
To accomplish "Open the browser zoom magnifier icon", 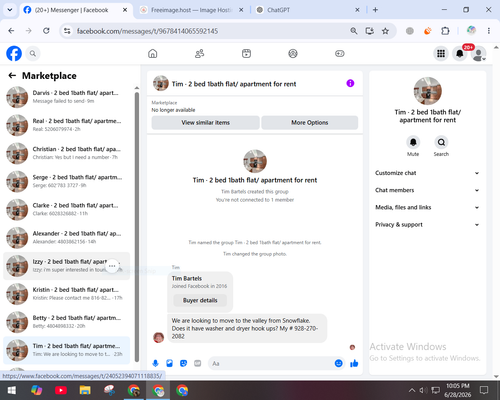I will [354, 31].
